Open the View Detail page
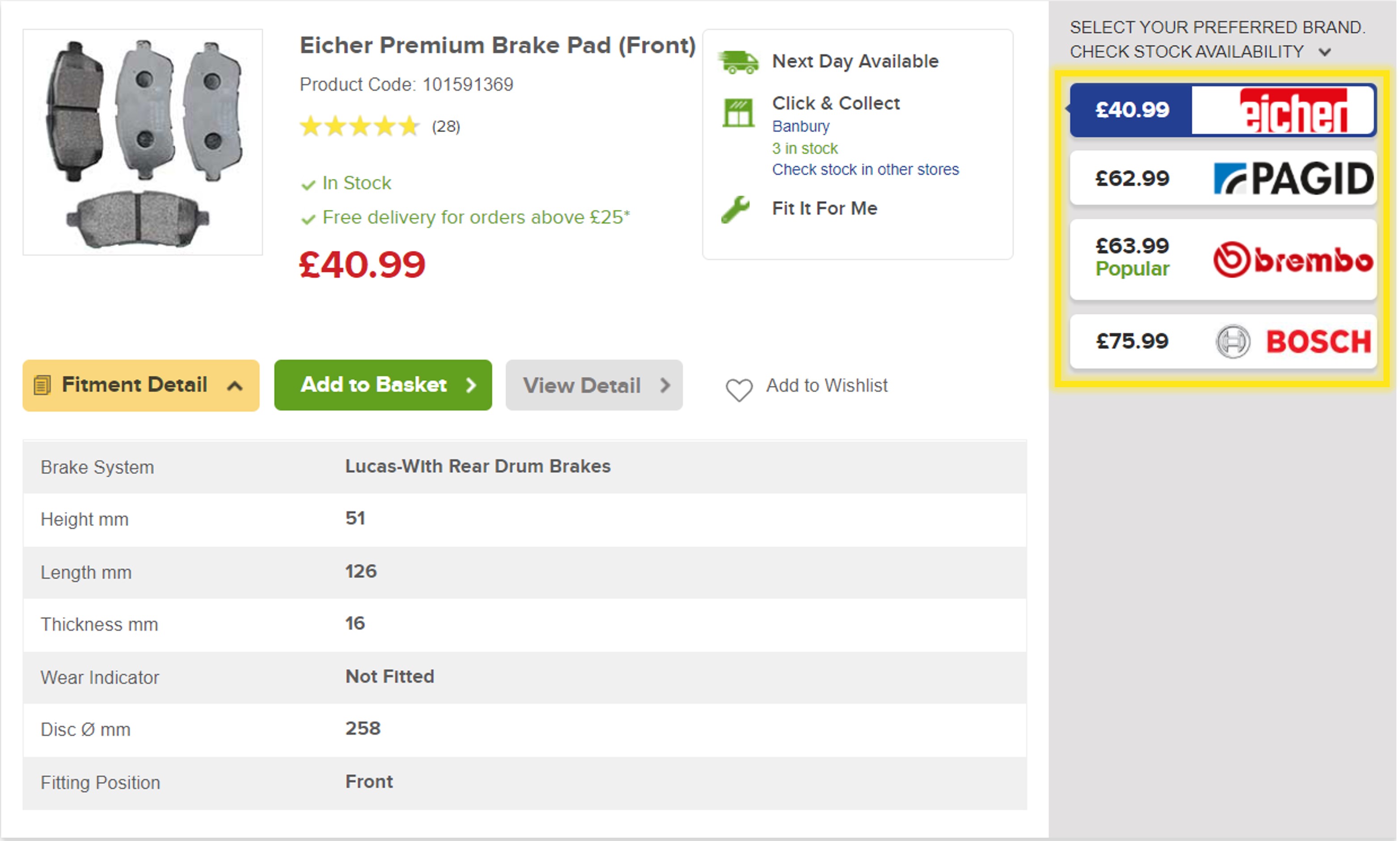 [594, 385]
